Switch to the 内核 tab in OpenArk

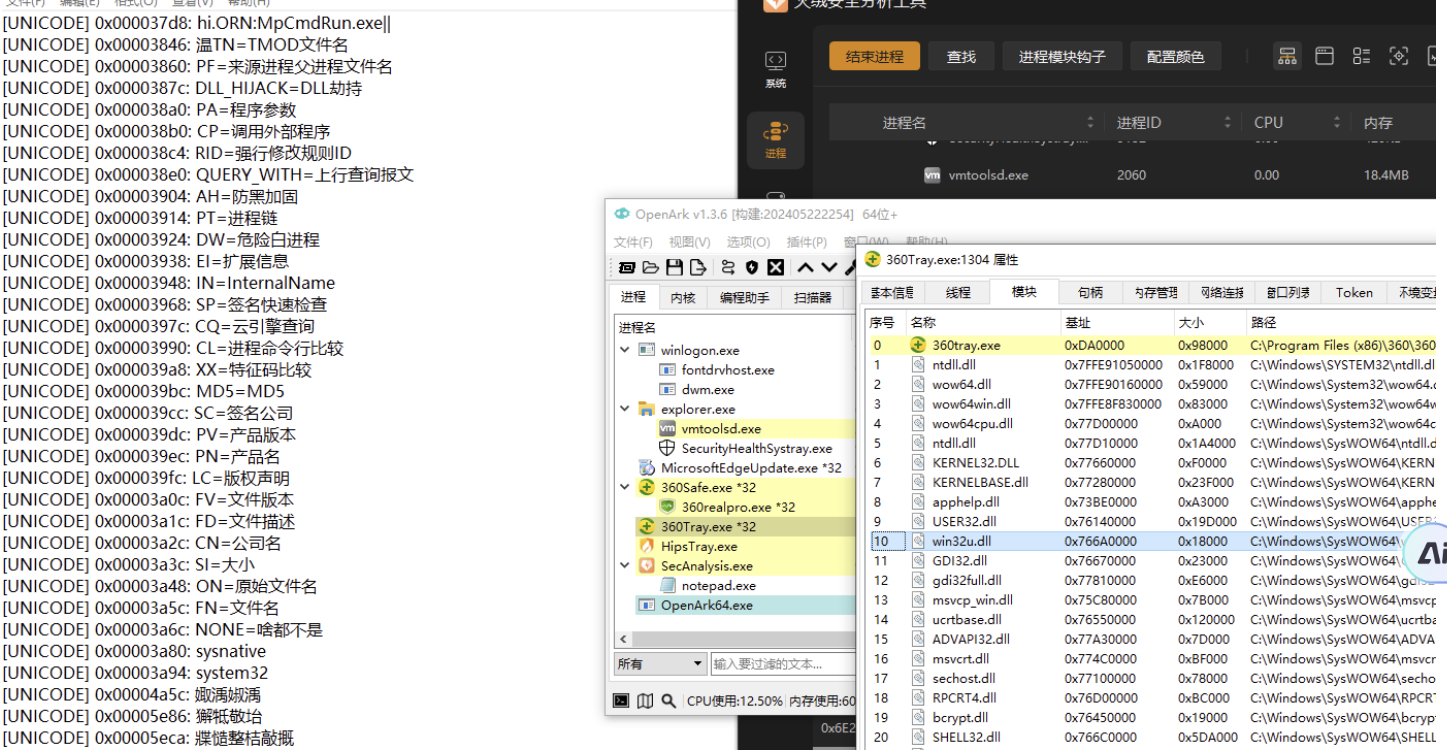click(x=683, y=297)
